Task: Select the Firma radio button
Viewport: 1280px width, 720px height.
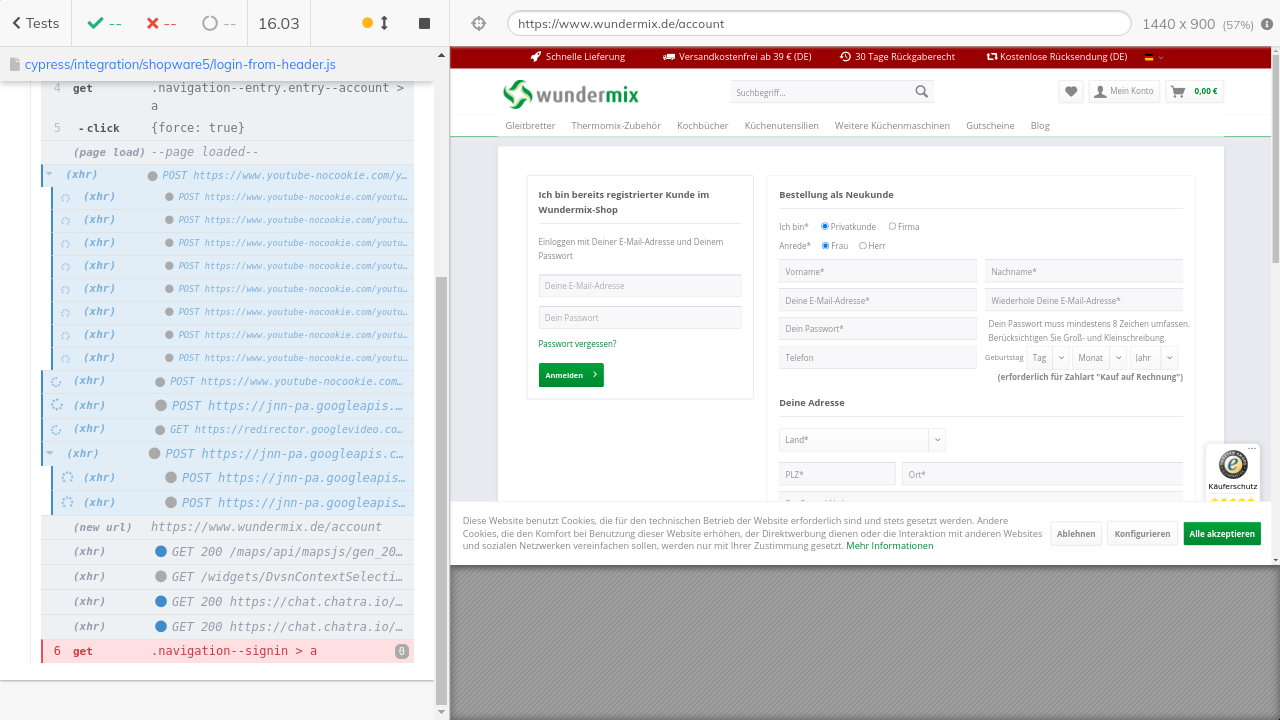Action: (892, 227)
